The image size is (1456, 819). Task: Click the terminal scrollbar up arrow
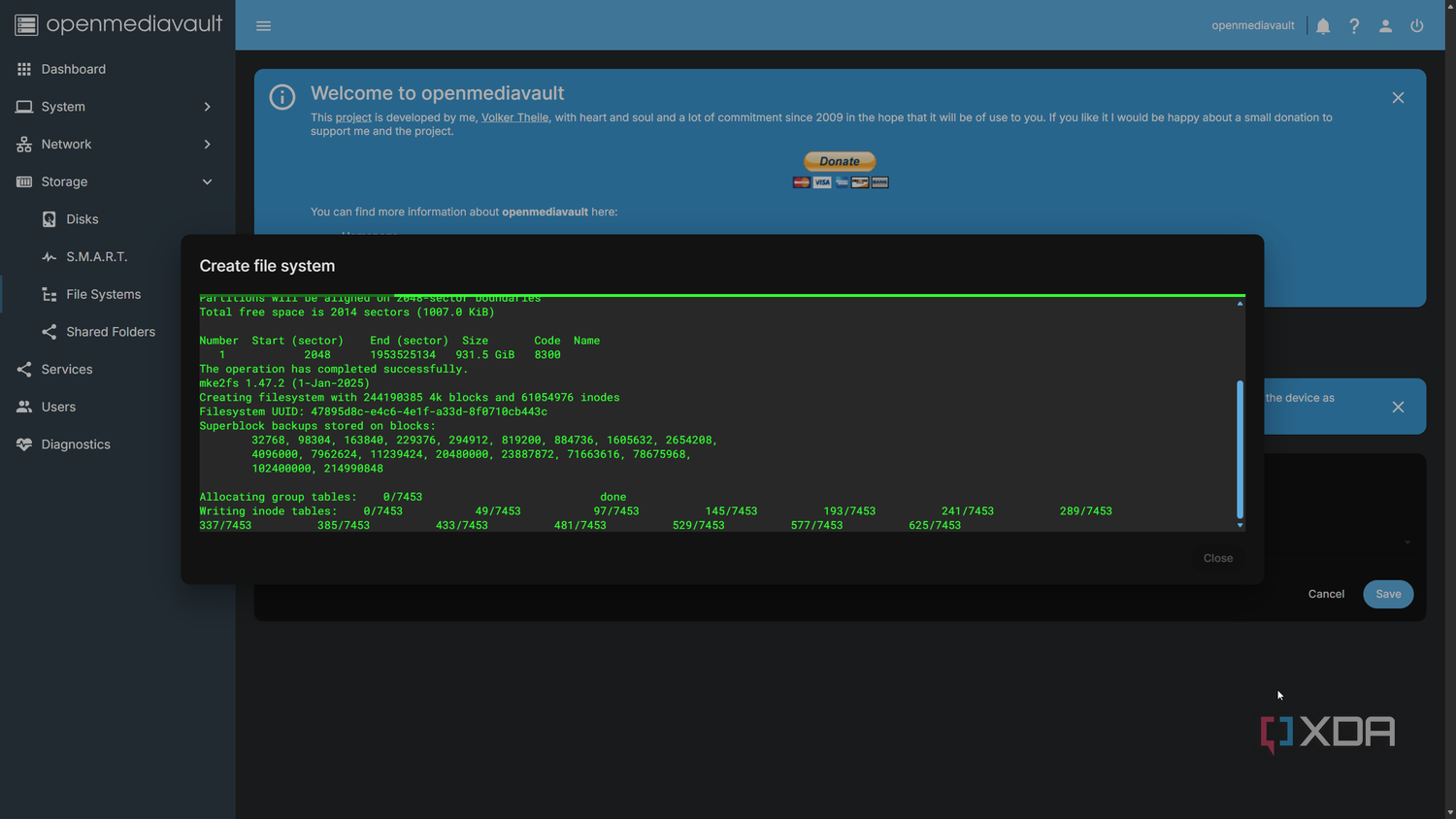click(1240, 304)
